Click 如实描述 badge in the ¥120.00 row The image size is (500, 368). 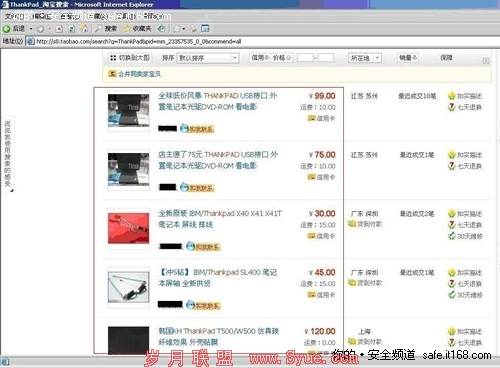[465, 331]
